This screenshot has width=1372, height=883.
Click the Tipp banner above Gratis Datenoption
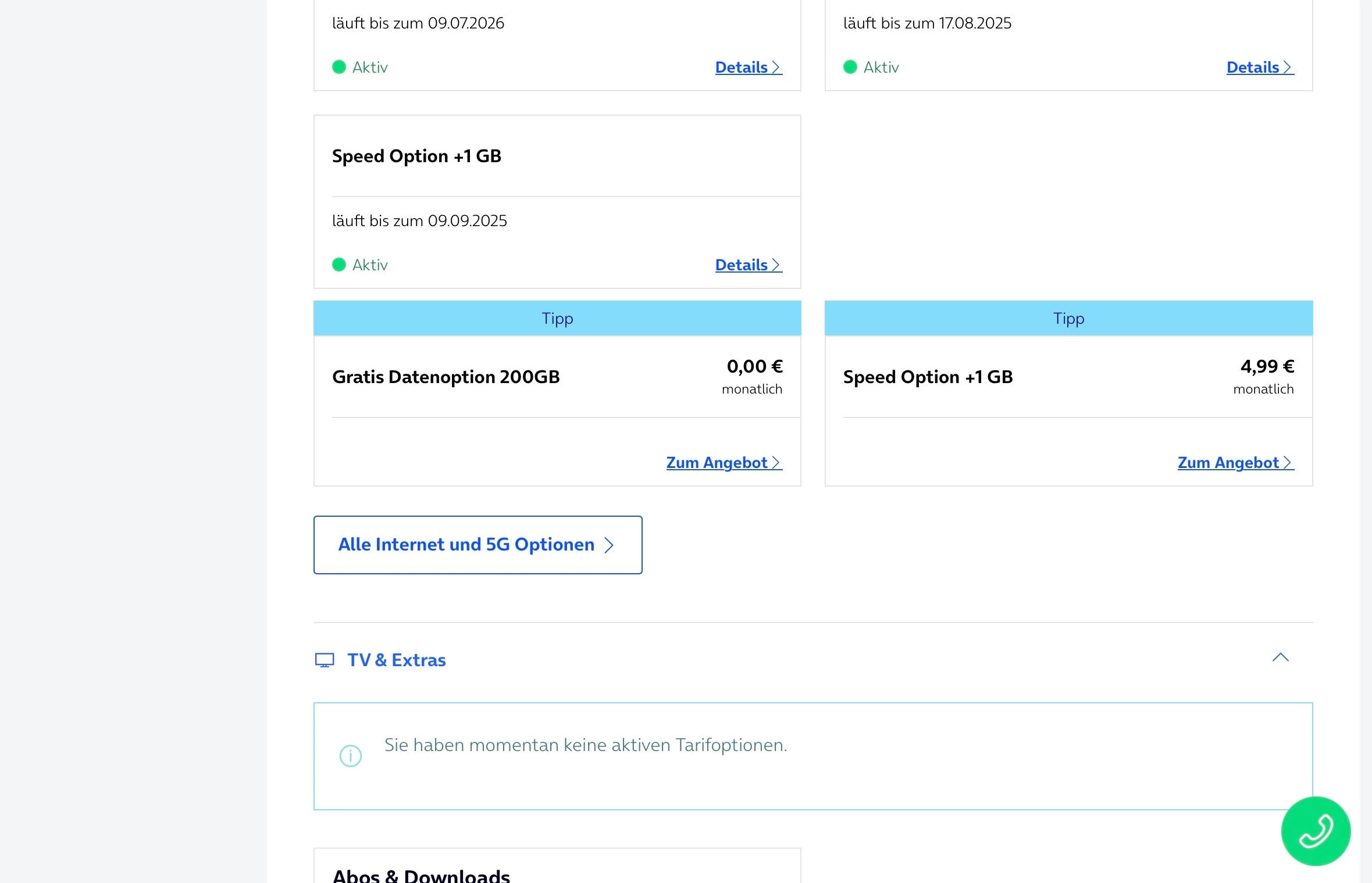(557, 318)
